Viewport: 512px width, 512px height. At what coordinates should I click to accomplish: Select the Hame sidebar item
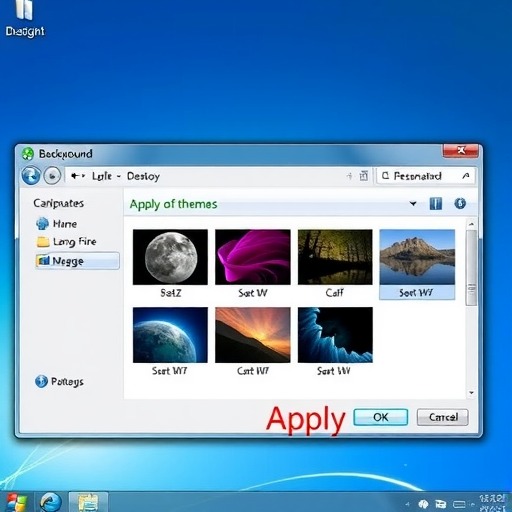56,224
